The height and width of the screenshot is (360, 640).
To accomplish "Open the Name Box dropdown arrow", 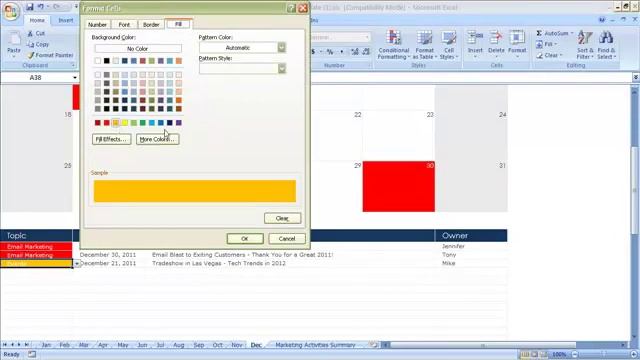I will 75,78.
